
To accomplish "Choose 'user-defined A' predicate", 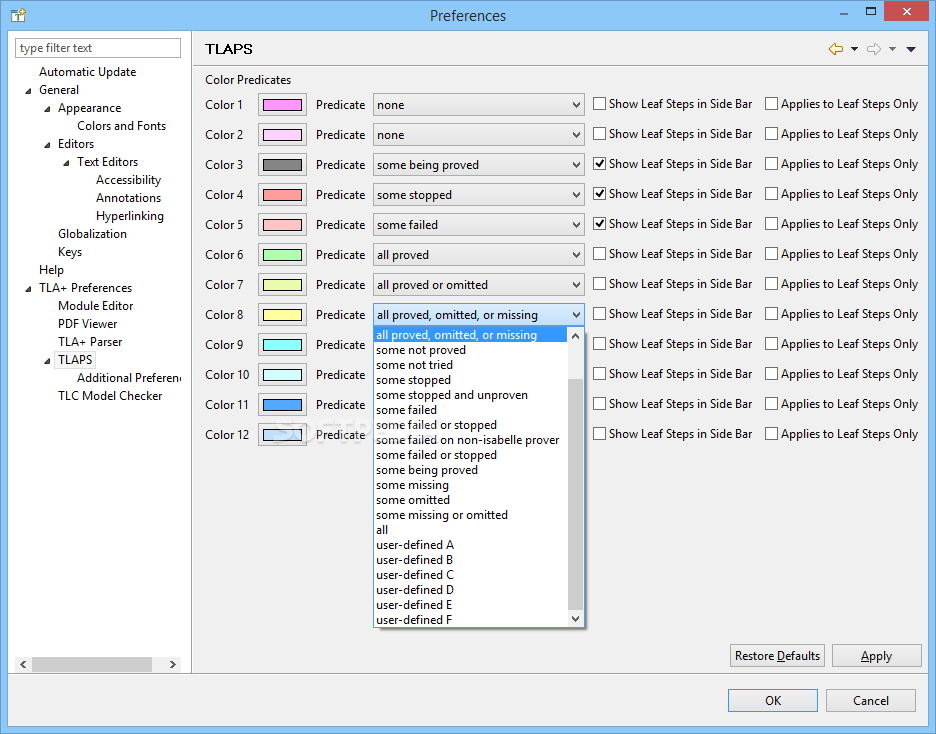I will click(x=470, y=545).
